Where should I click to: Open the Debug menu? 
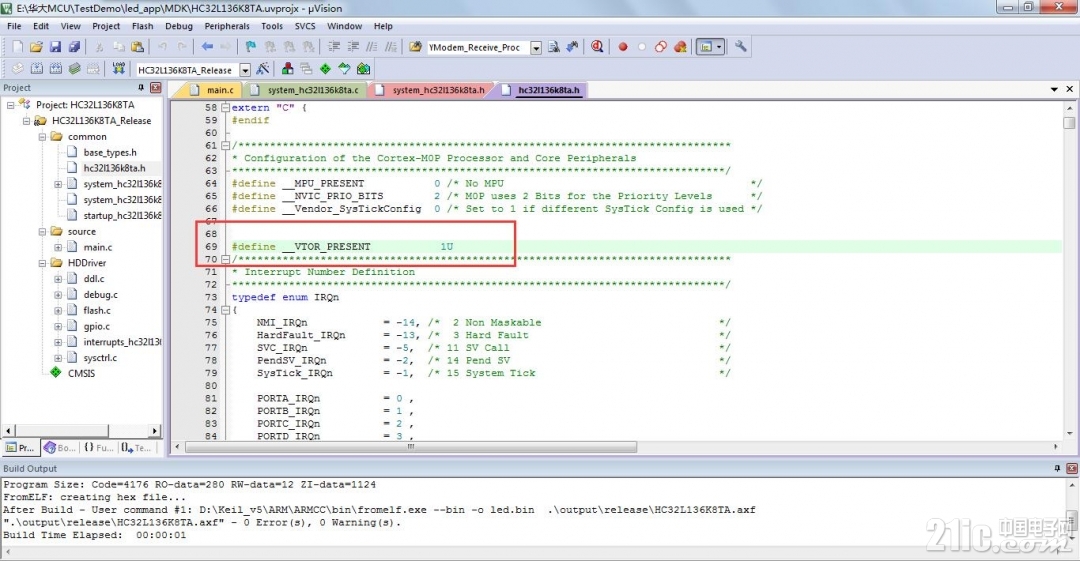pyautogui.click(x=178, y=26)
